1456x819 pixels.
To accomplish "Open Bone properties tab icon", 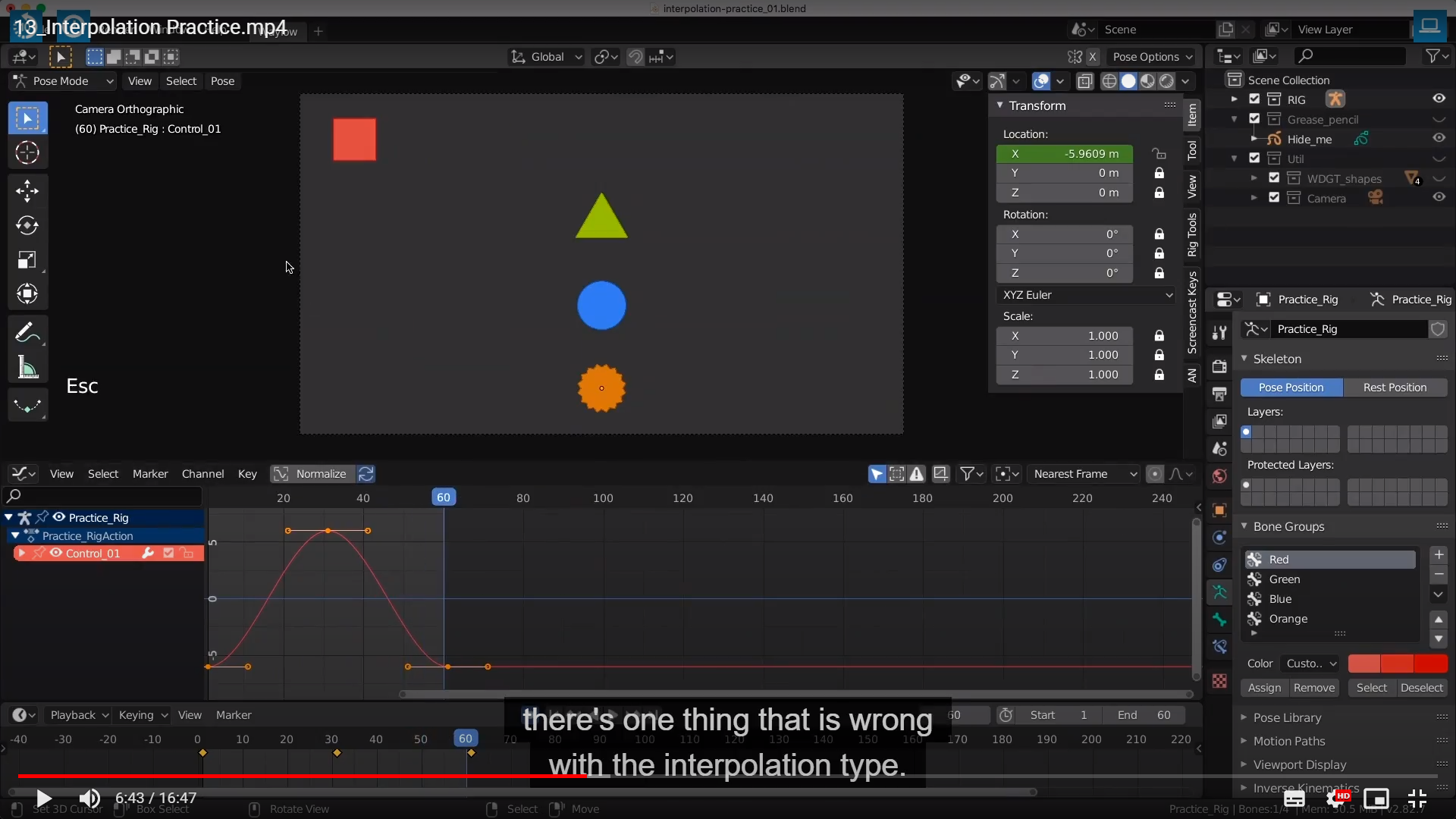I will (x=1219, y=620).
